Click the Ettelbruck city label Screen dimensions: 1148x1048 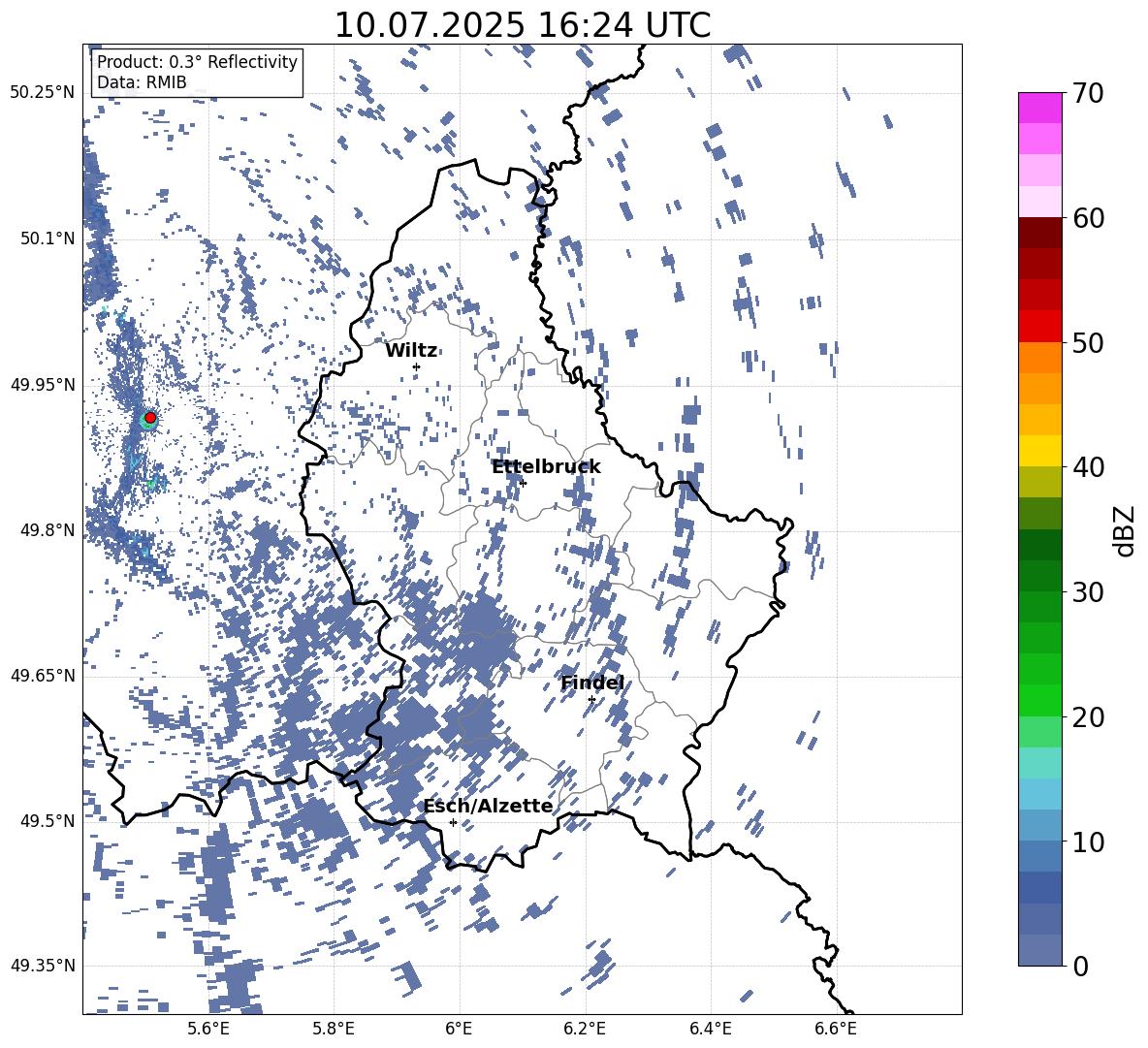pos(546,467)
